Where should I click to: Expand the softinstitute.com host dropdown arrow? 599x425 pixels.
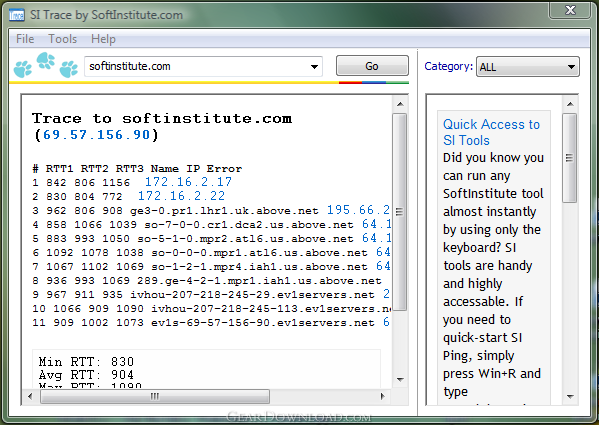click(314, 67)
